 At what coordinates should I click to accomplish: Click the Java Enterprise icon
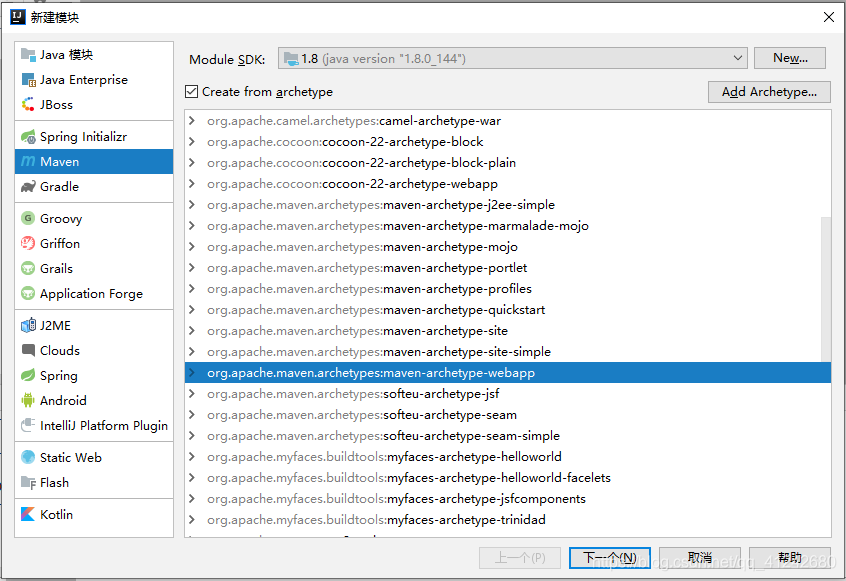point(28,80)
